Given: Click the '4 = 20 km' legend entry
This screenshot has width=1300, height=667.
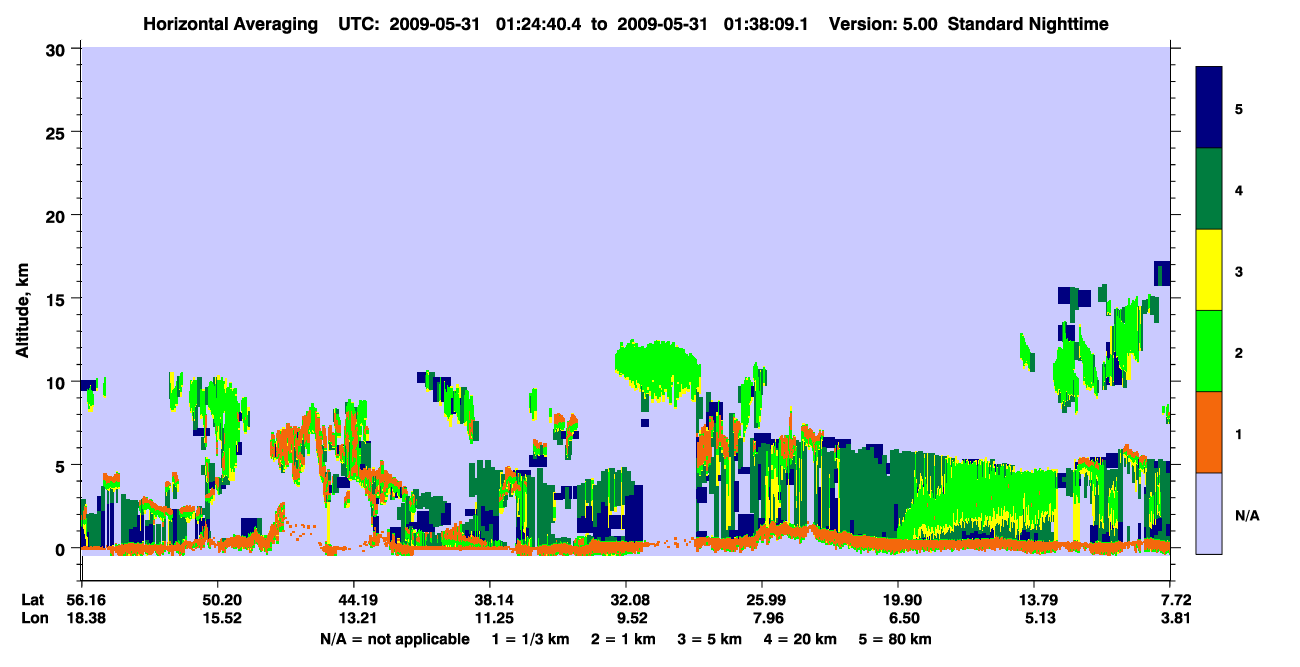Looking at the screenshot, I should [800, 638].
